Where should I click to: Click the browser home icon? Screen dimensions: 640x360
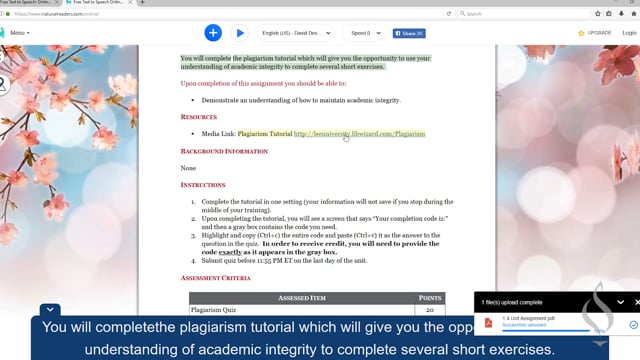pos(633,13)
